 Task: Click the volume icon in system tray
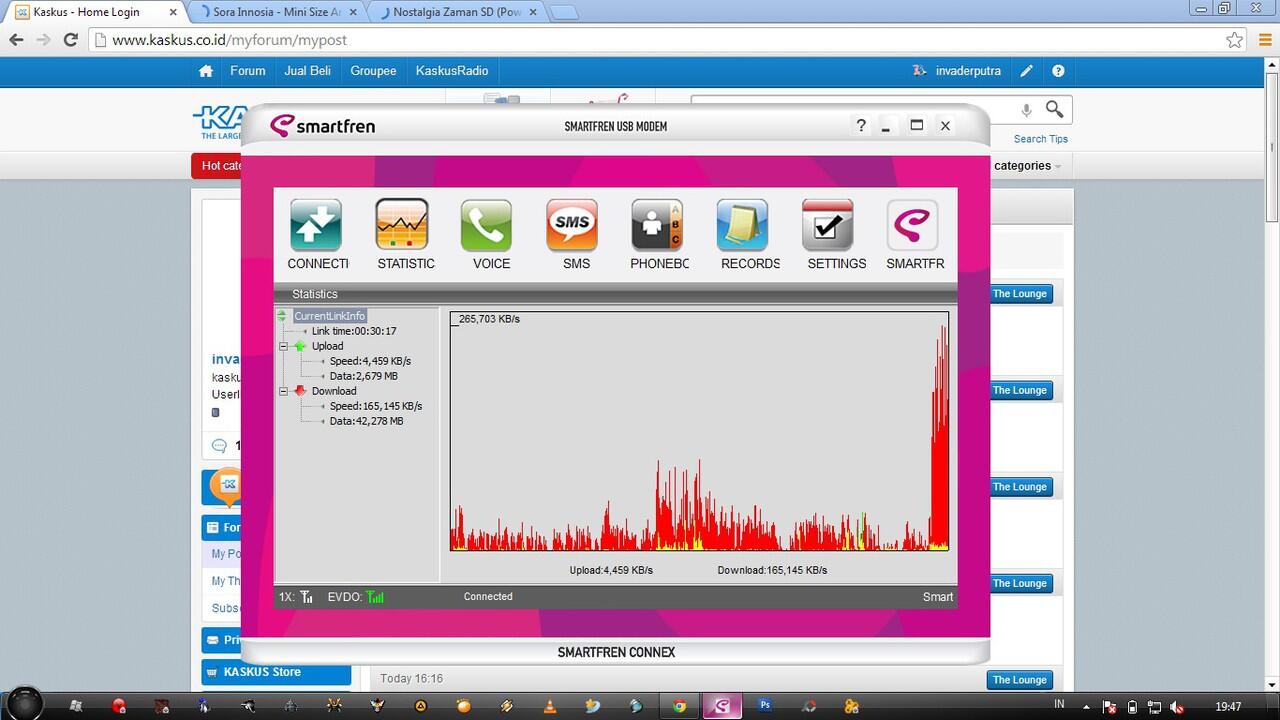(1177, 707)
